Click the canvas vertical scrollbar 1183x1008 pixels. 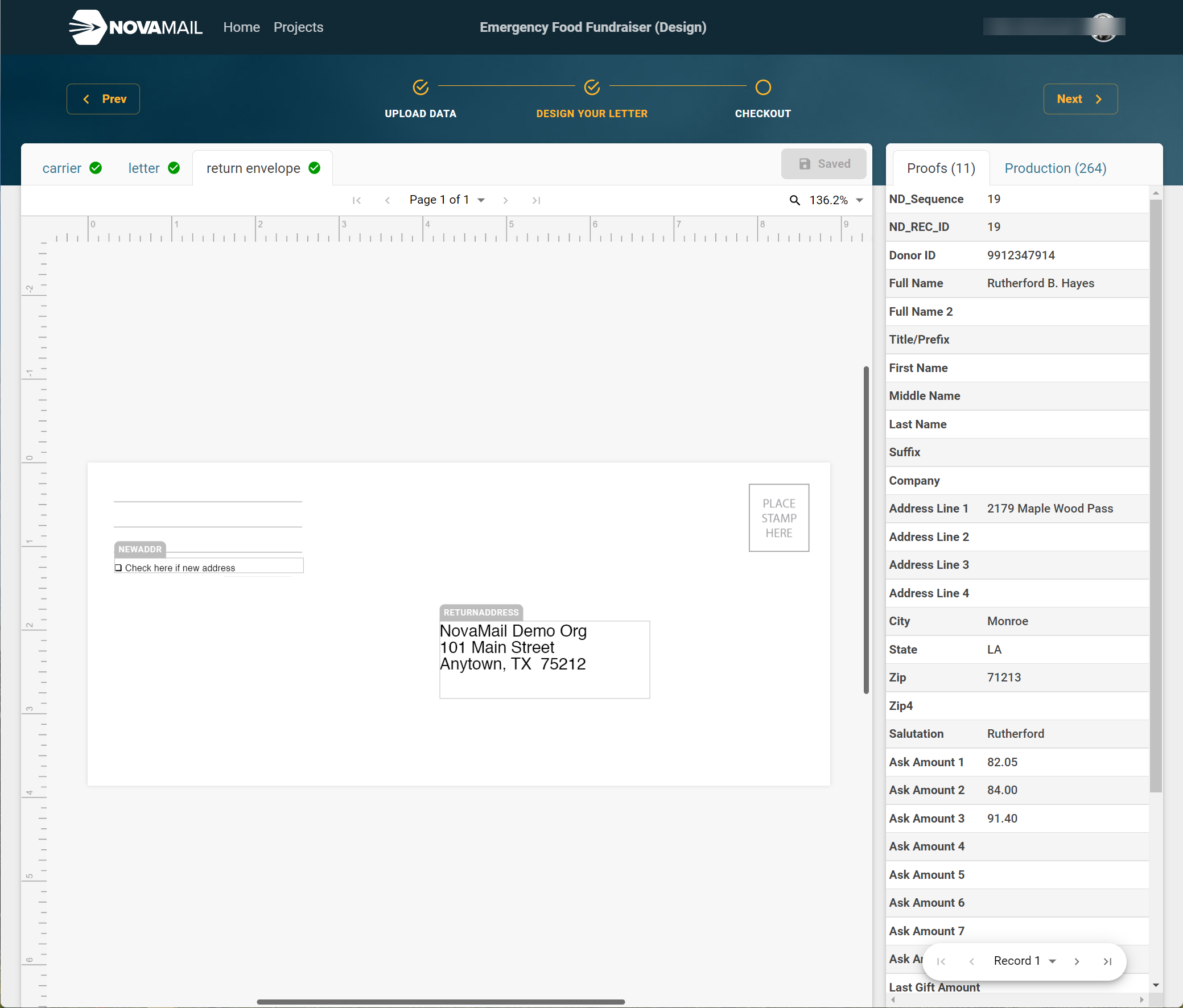[x=866, y=530]
